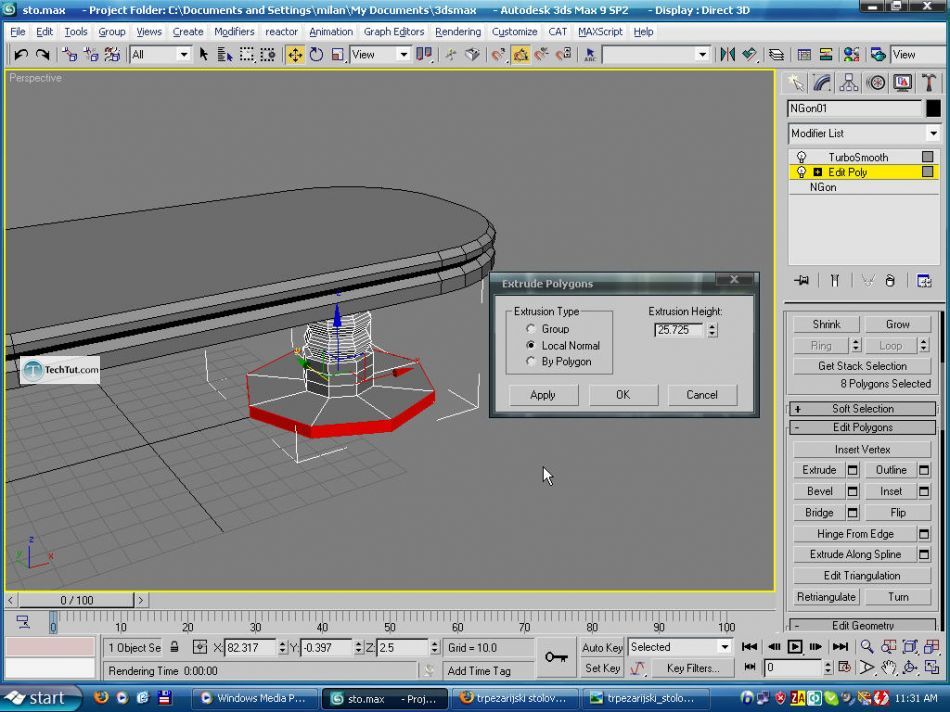
Task: Click Configure Modifier Sets icon
Action: point(924,281)
